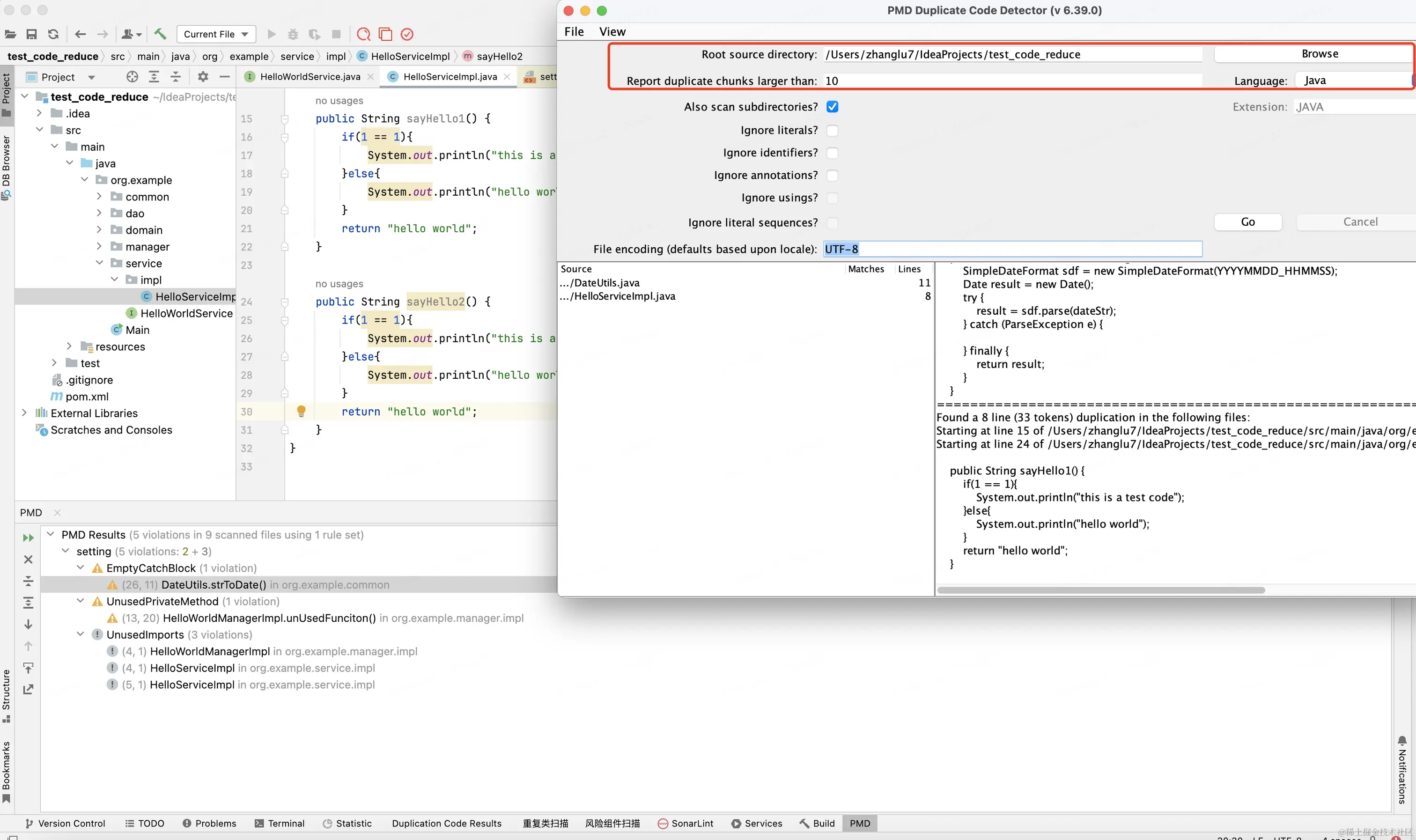Click the Browse button for source directory
This screenshot has height=840, width=1416.
click(x=1319, y=54)
